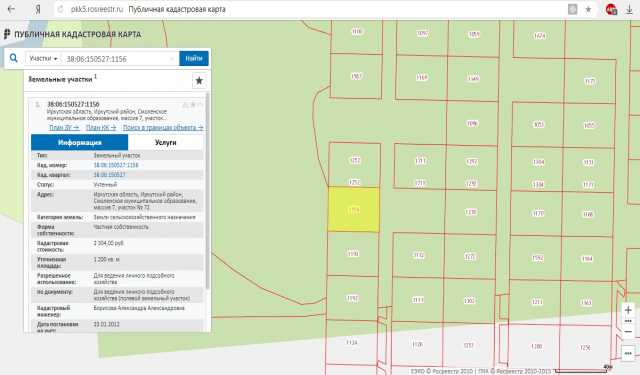Open browser downloads arrow icon
This screenshot has height=375, width=640.
coord(629,9)
